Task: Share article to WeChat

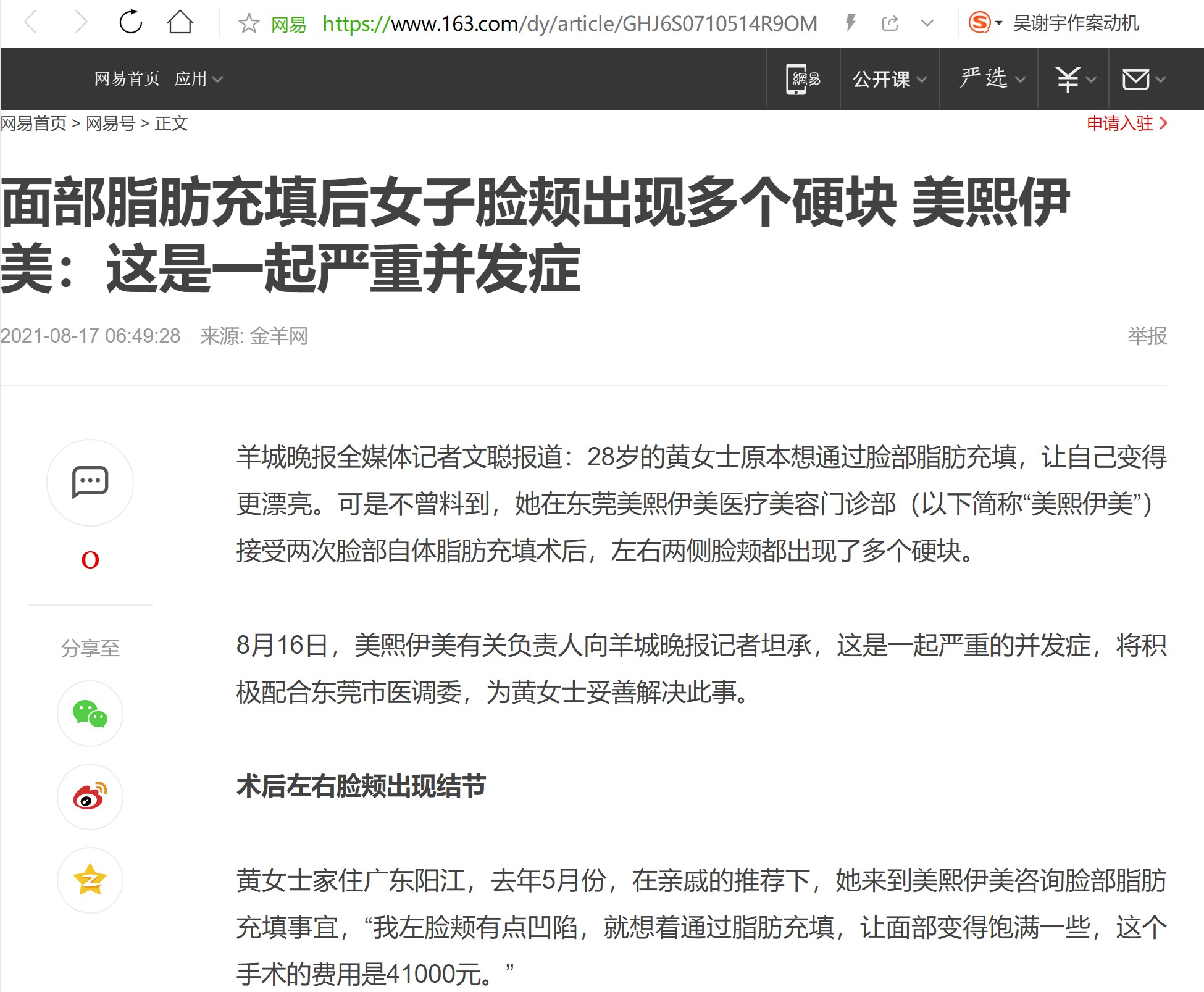Action: 90,714
